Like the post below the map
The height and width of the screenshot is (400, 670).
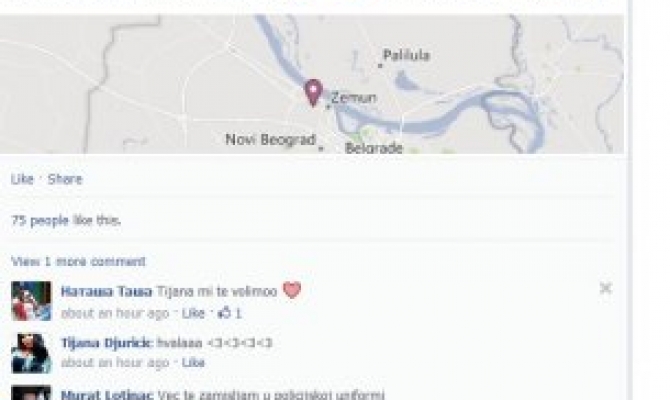click(22, 179)
